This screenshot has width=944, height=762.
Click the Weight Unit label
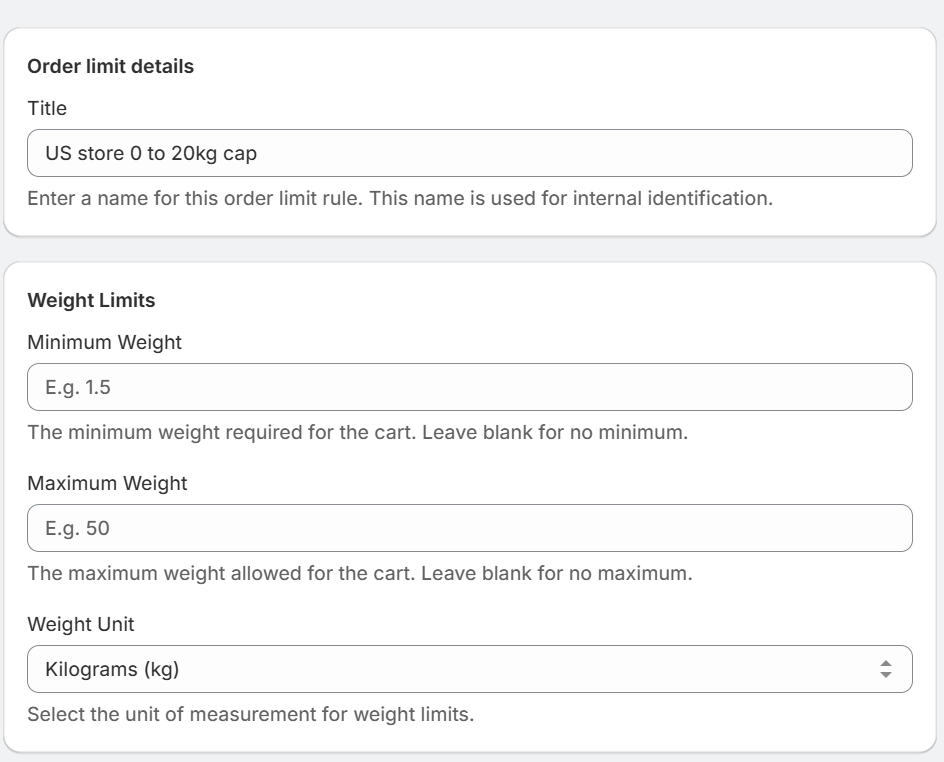point(81,624)
